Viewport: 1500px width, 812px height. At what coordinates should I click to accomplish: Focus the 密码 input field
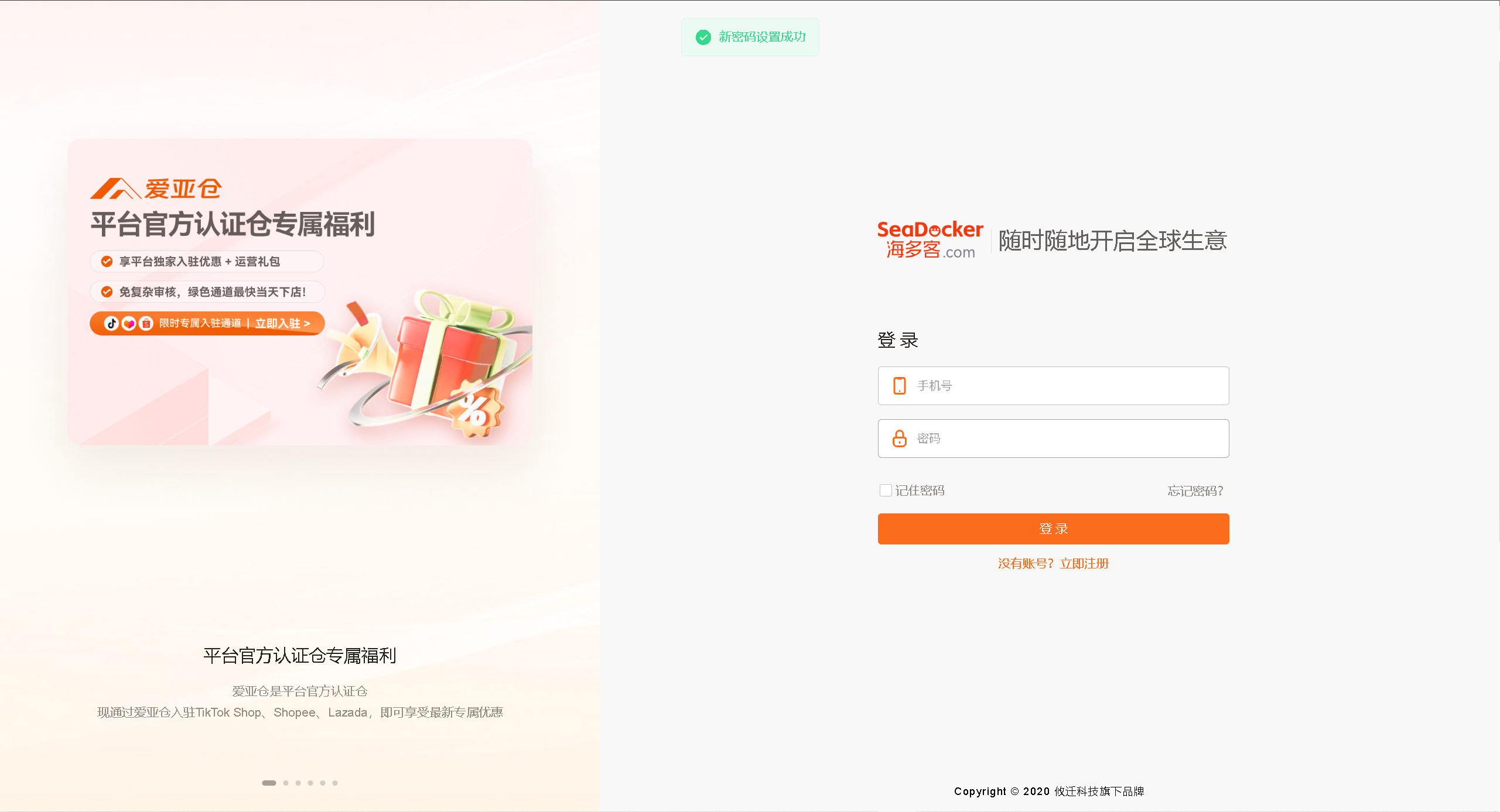pos(1053,438)
